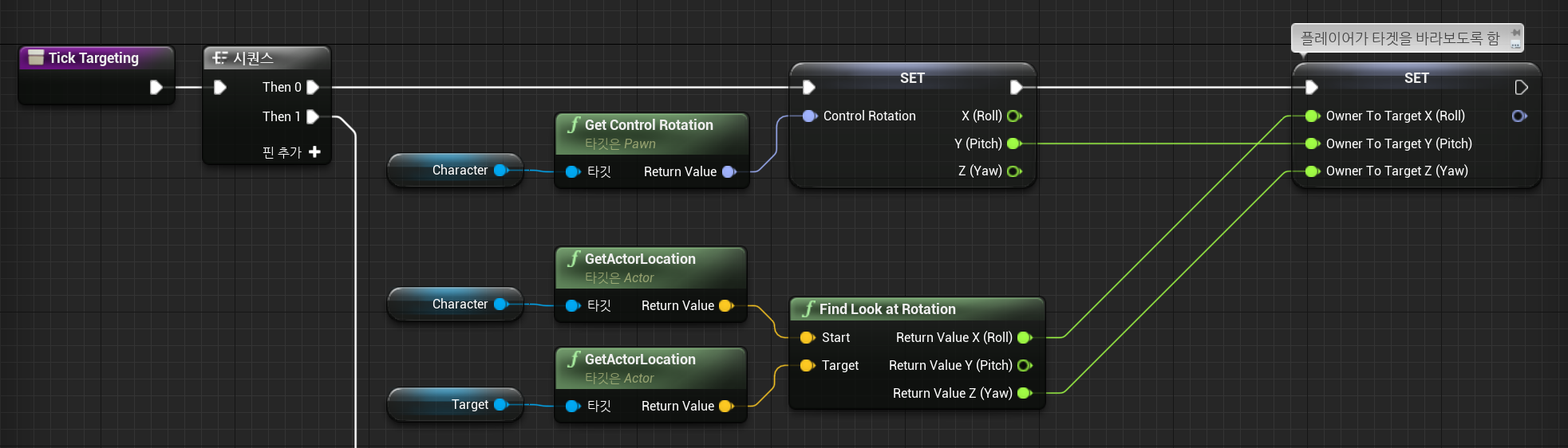Viewport: 1568px width, 448px height.
Task: Click output pin of Character node feeding Get Control Rotation
Action: (x=501, y=170)
